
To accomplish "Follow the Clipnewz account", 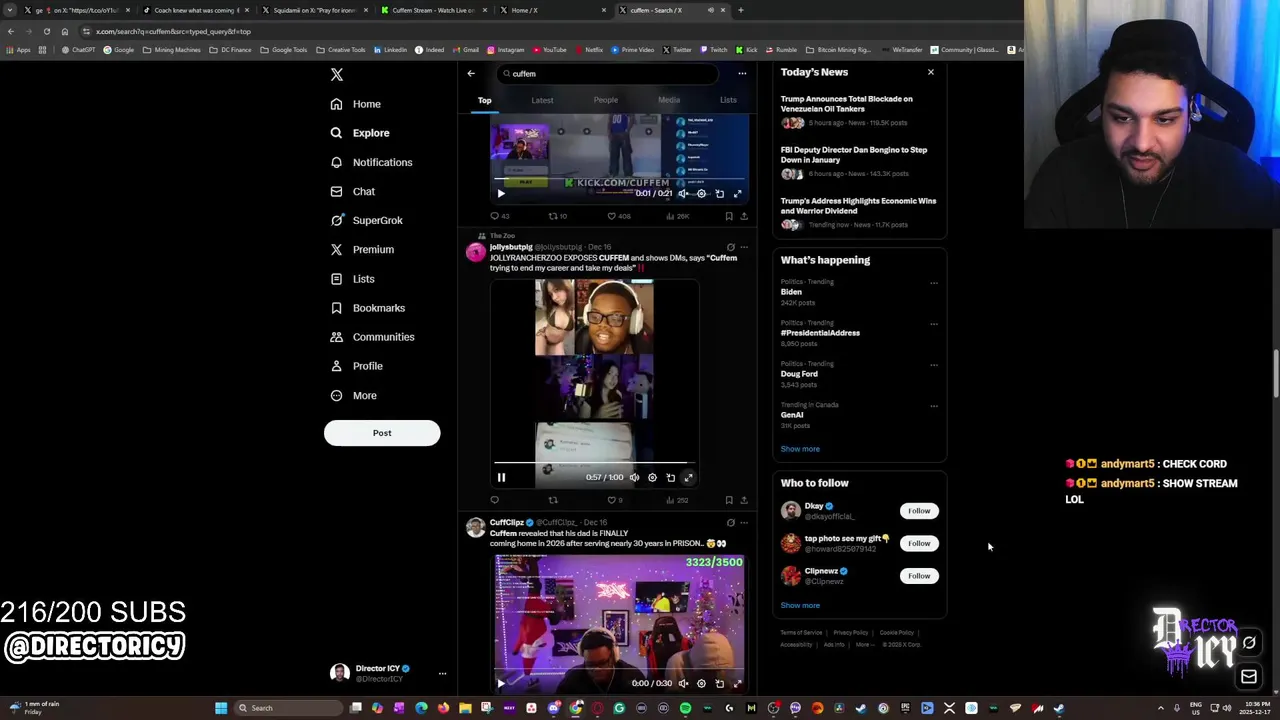I will [919, 576].
